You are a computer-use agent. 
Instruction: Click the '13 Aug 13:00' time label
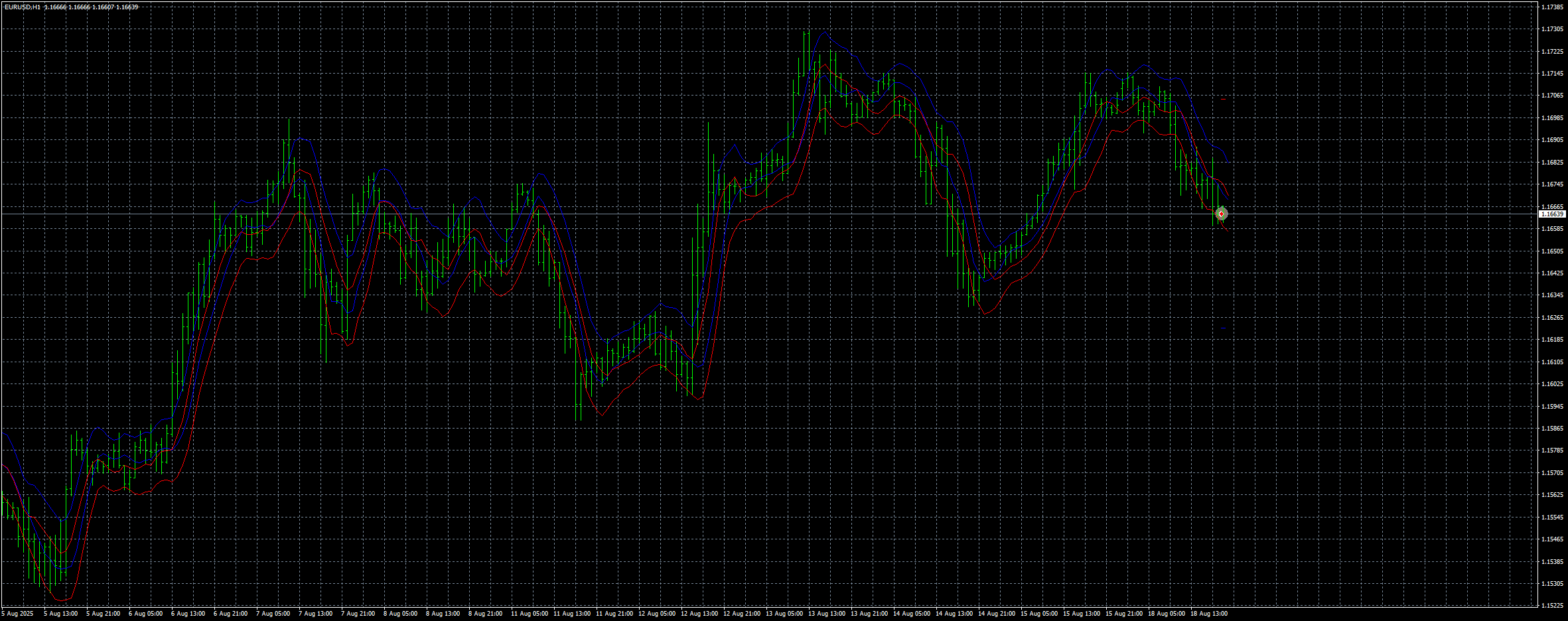[x=827, y=614]
